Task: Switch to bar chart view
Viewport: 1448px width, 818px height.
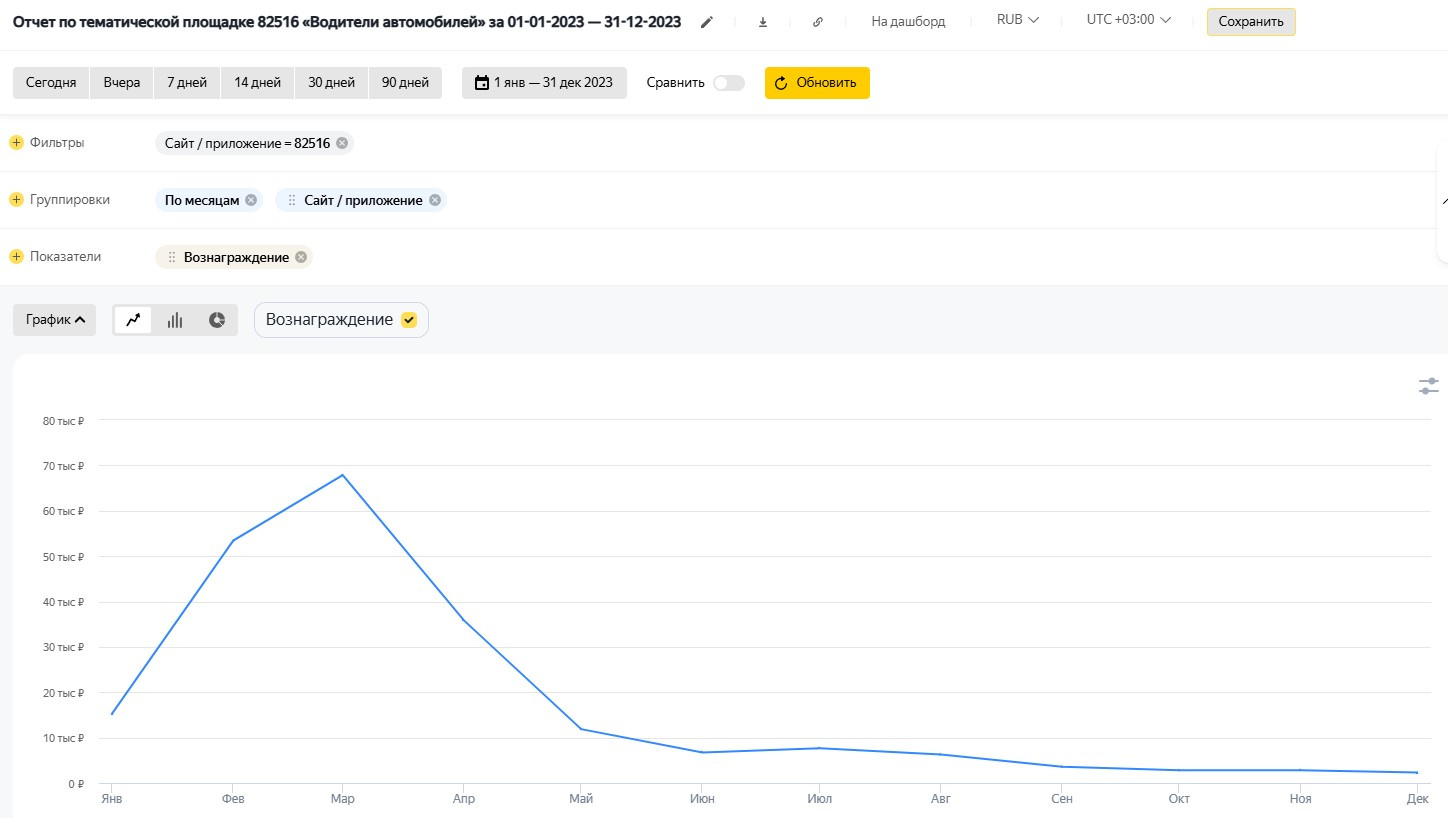Action: coord(175,320)
